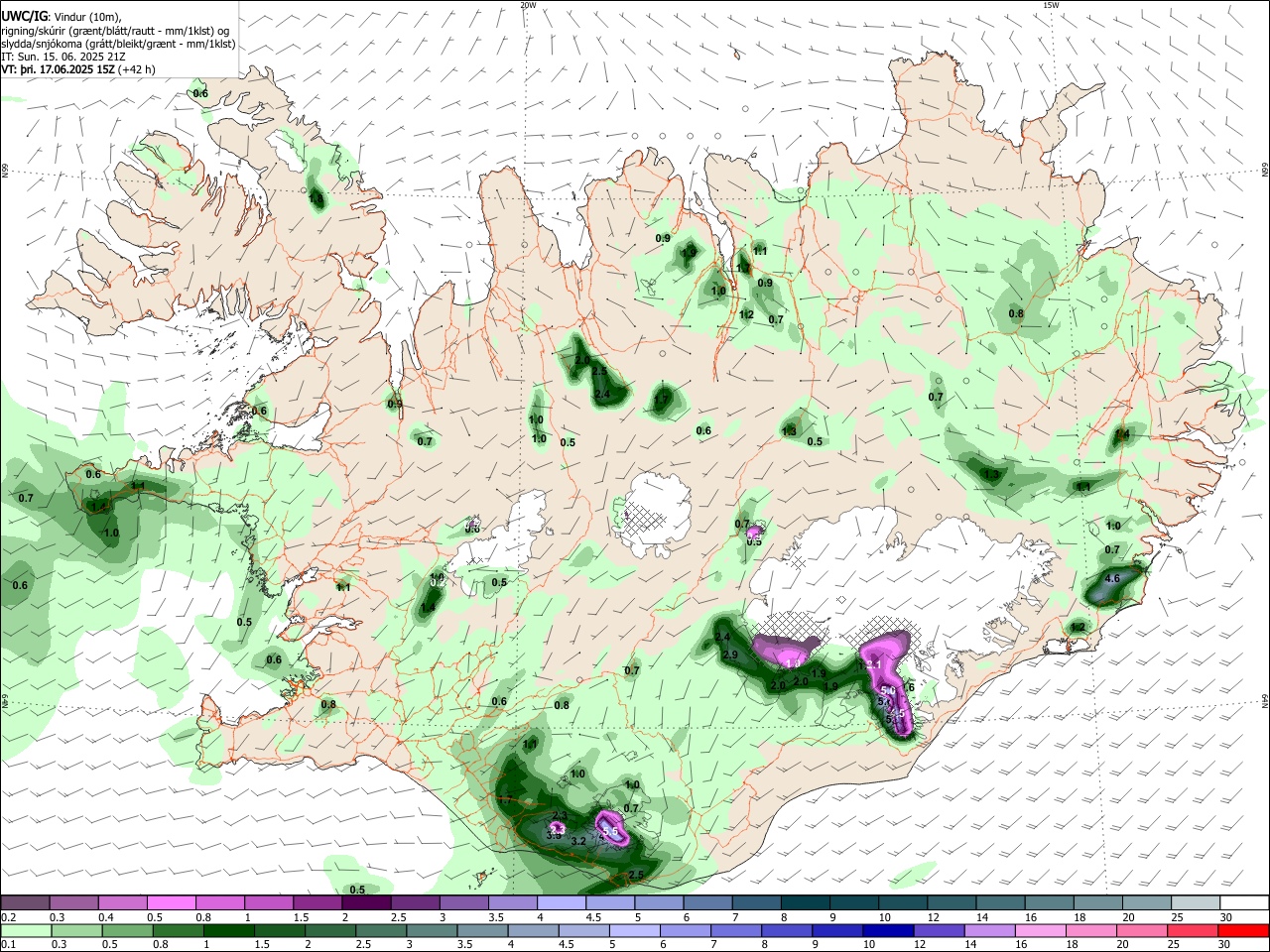The width and height of the screenshot is (1270, 952).
Task: Click the 'UWC/IG: Vindur (10m),' title text
Action: 61,17
